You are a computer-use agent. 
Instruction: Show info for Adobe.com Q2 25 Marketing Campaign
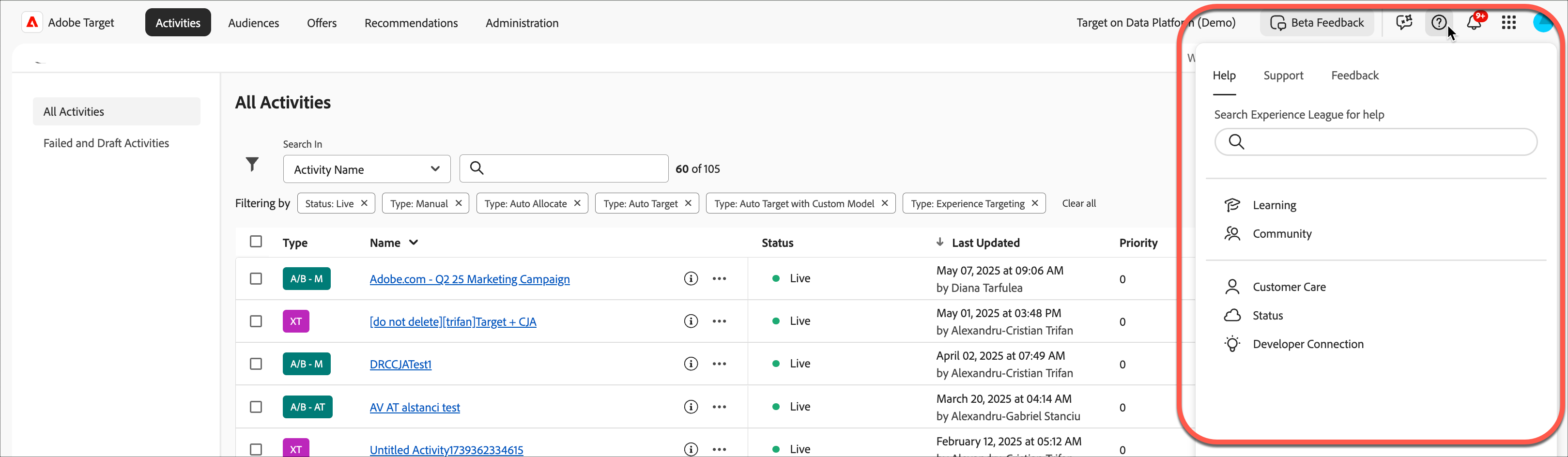point(690,279)
